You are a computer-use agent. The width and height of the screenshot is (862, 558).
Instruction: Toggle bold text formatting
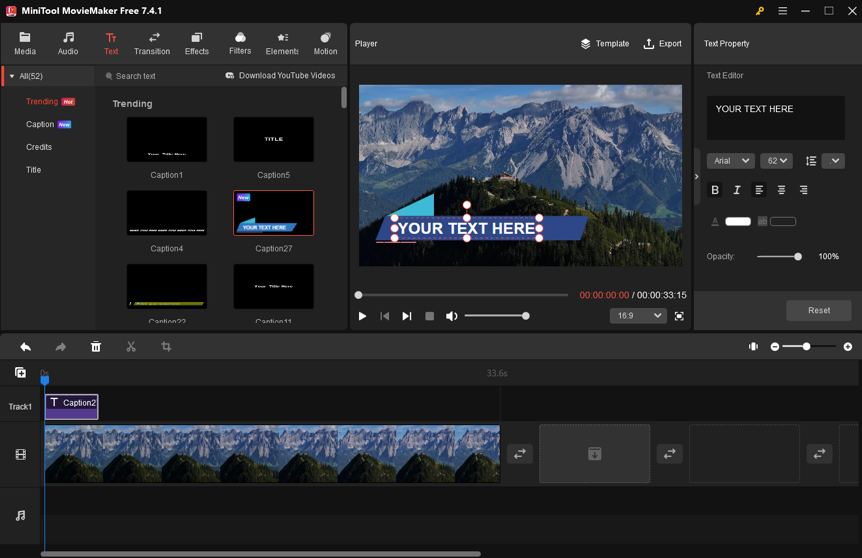tap(715, 190)
